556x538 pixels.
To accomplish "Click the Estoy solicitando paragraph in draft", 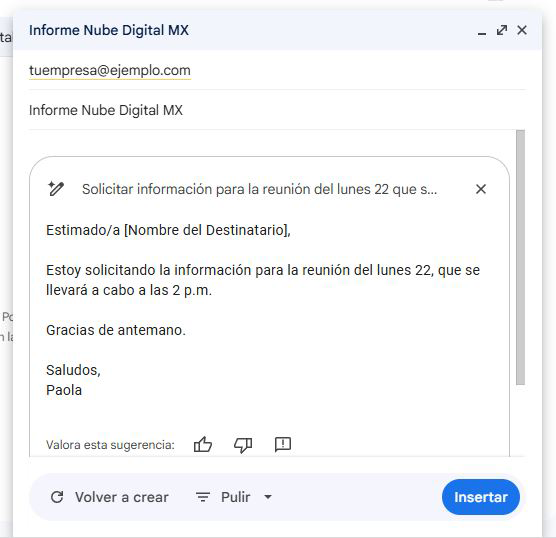I will tap(263, 280).
